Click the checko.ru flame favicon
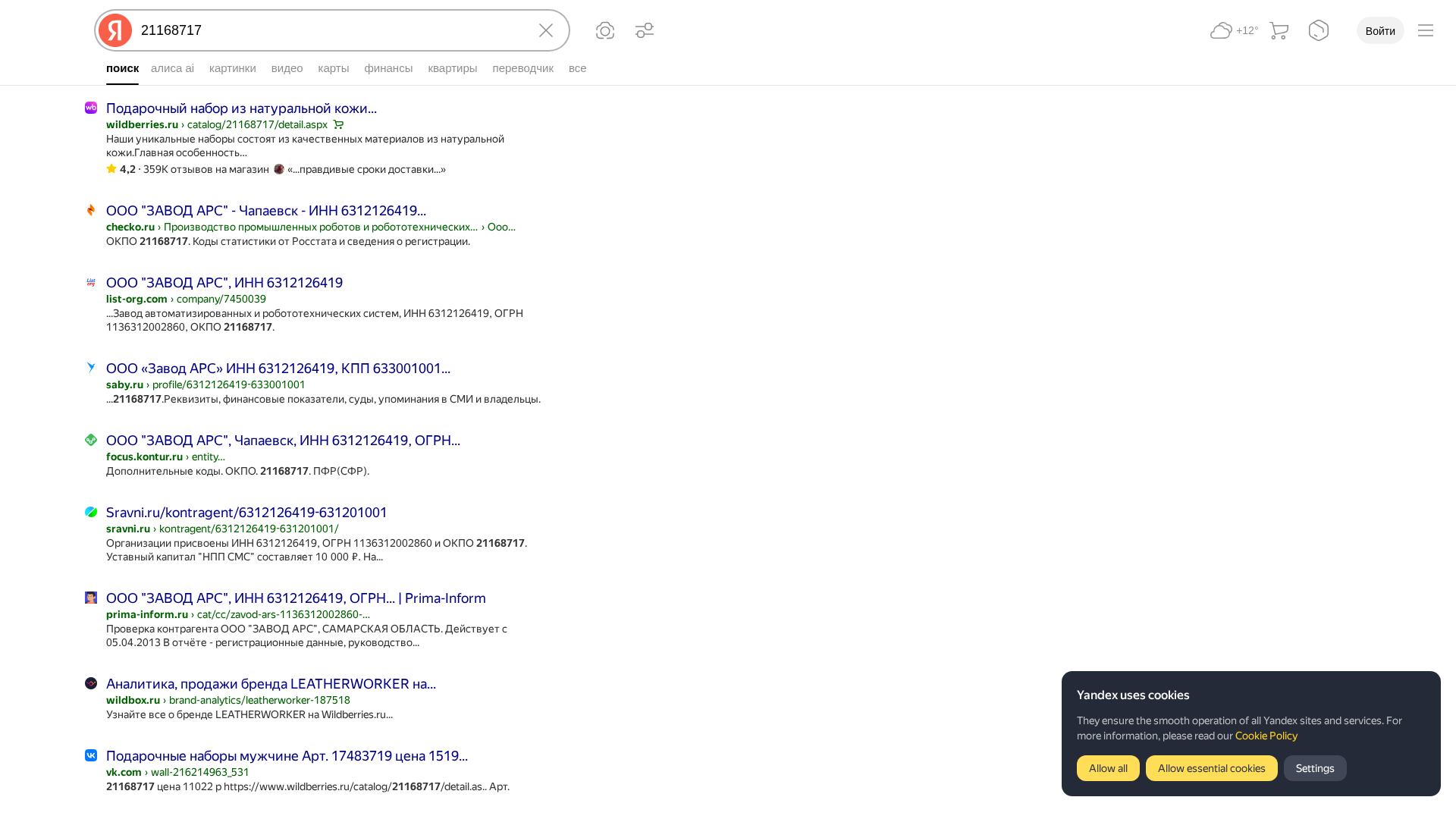This screenshot has height=819, width=1456. [x=91, y=209]
